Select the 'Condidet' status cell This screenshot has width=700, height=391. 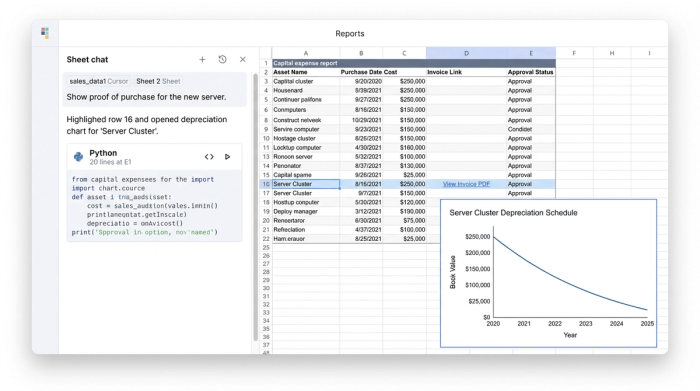coord(531,129)
